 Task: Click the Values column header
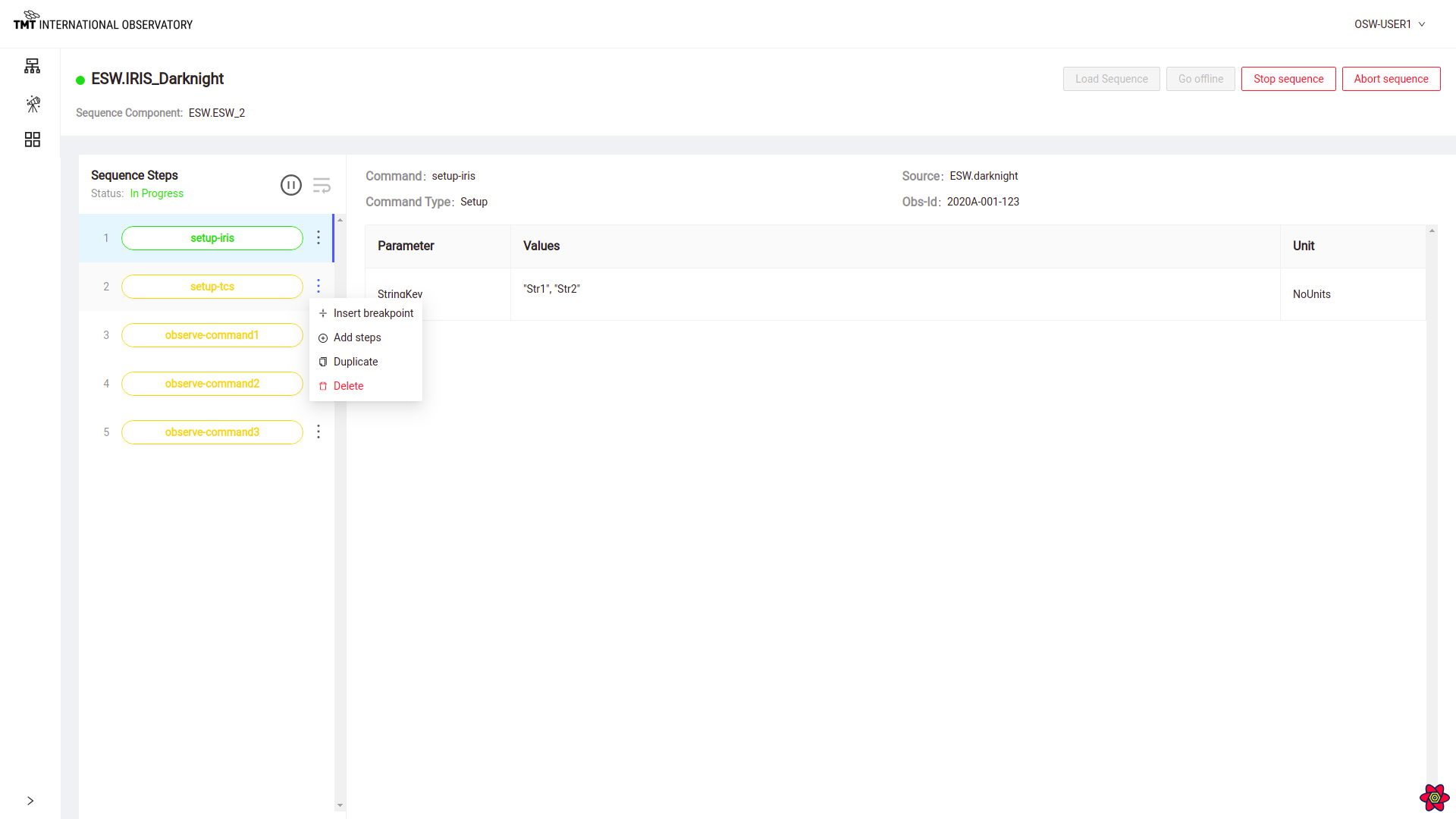click(896, 246)
